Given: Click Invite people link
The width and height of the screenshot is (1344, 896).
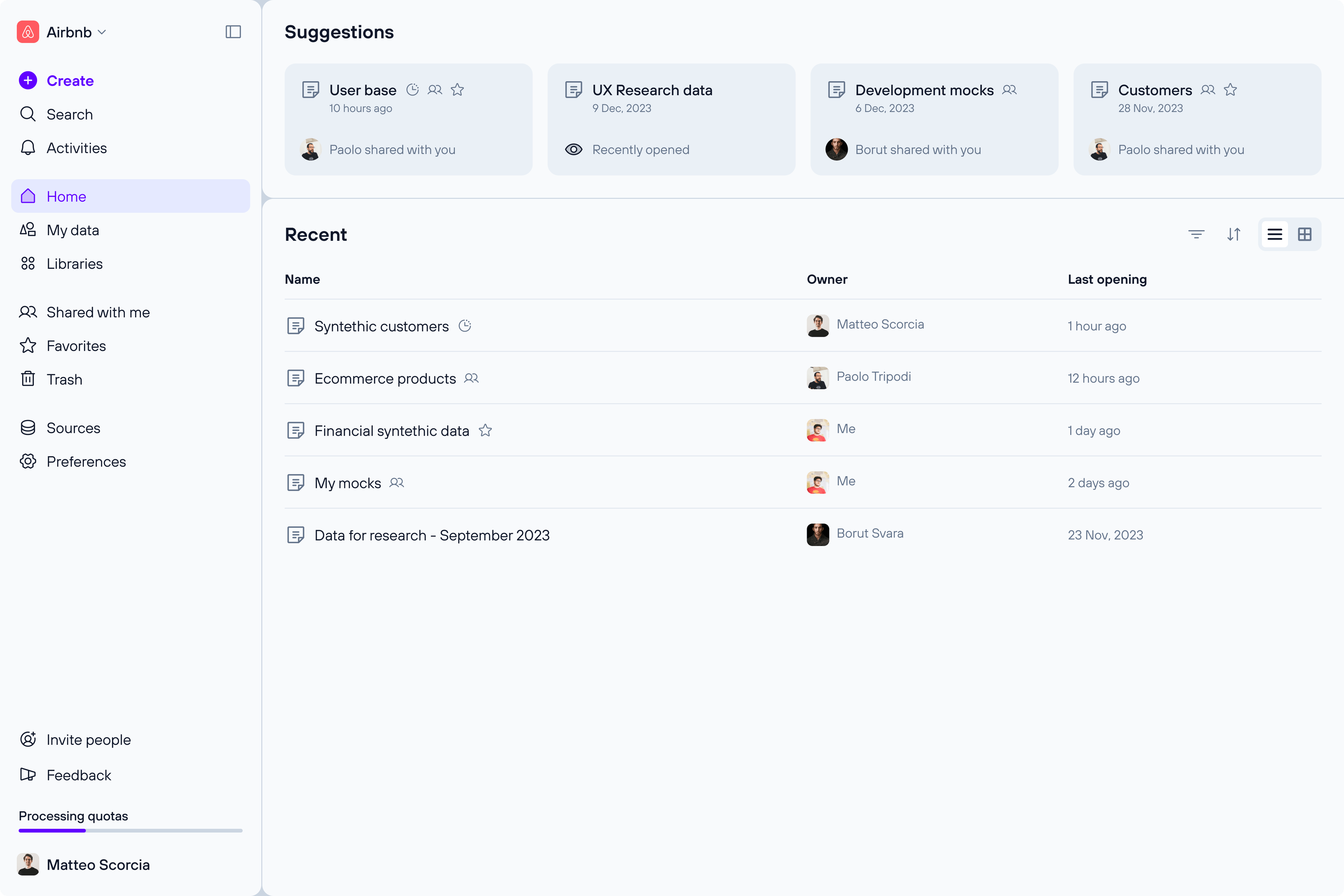Looking at the screenshot, I should pyautogui.click(x=89, y=740).
